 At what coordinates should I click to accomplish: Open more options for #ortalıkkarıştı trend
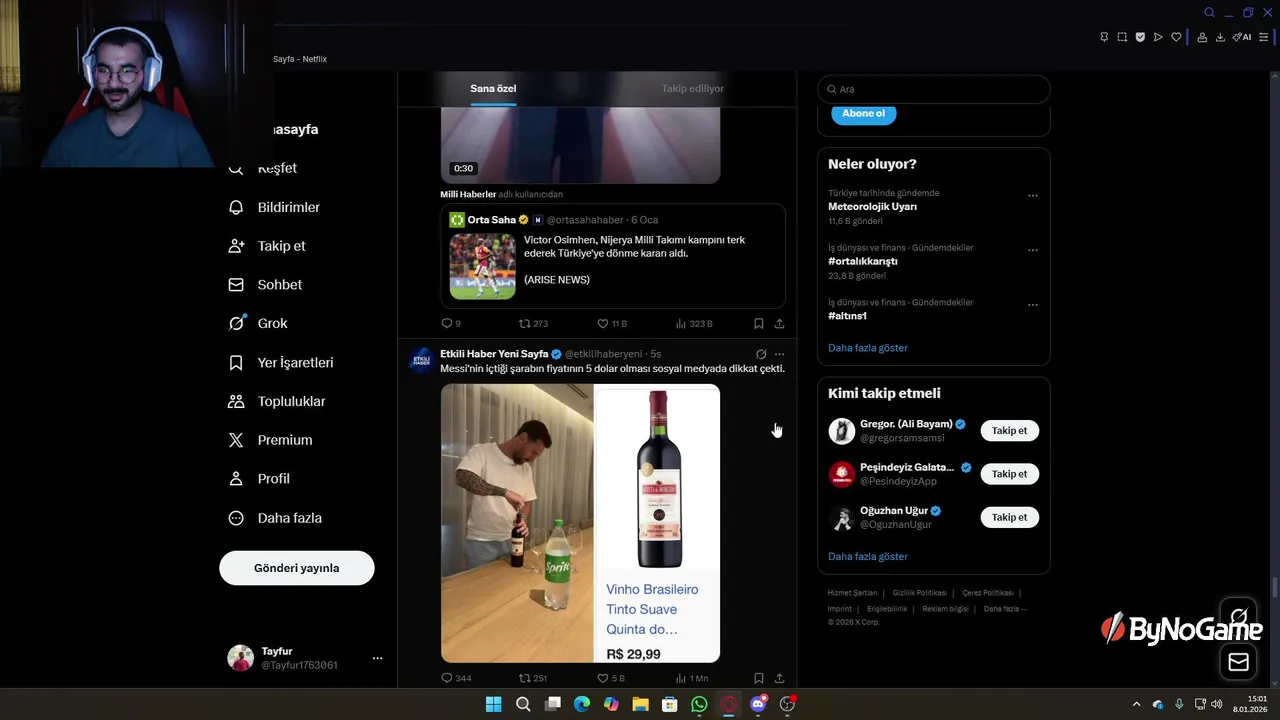1033,250
